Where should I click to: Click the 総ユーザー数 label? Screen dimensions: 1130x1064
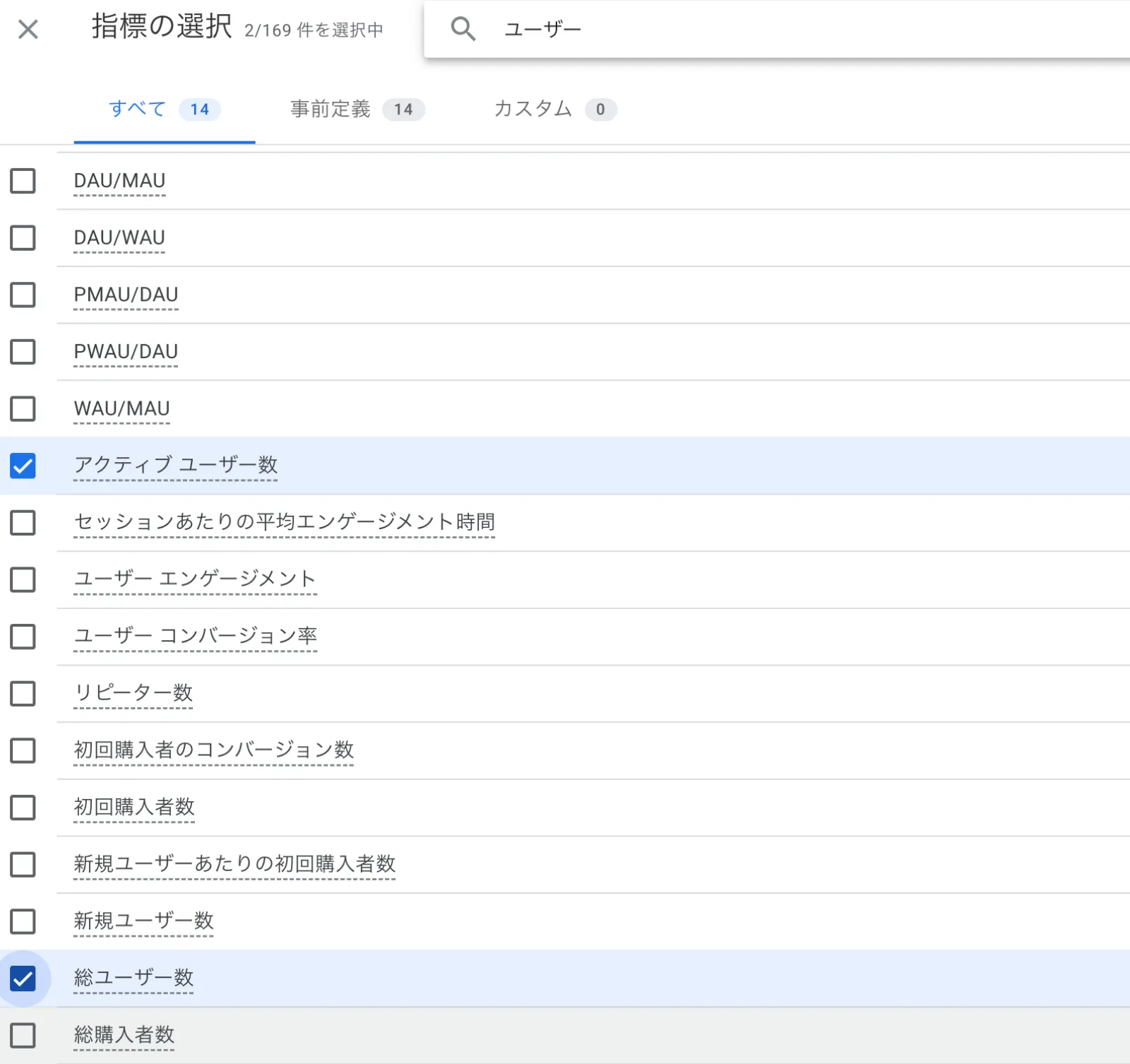point(133,978)
